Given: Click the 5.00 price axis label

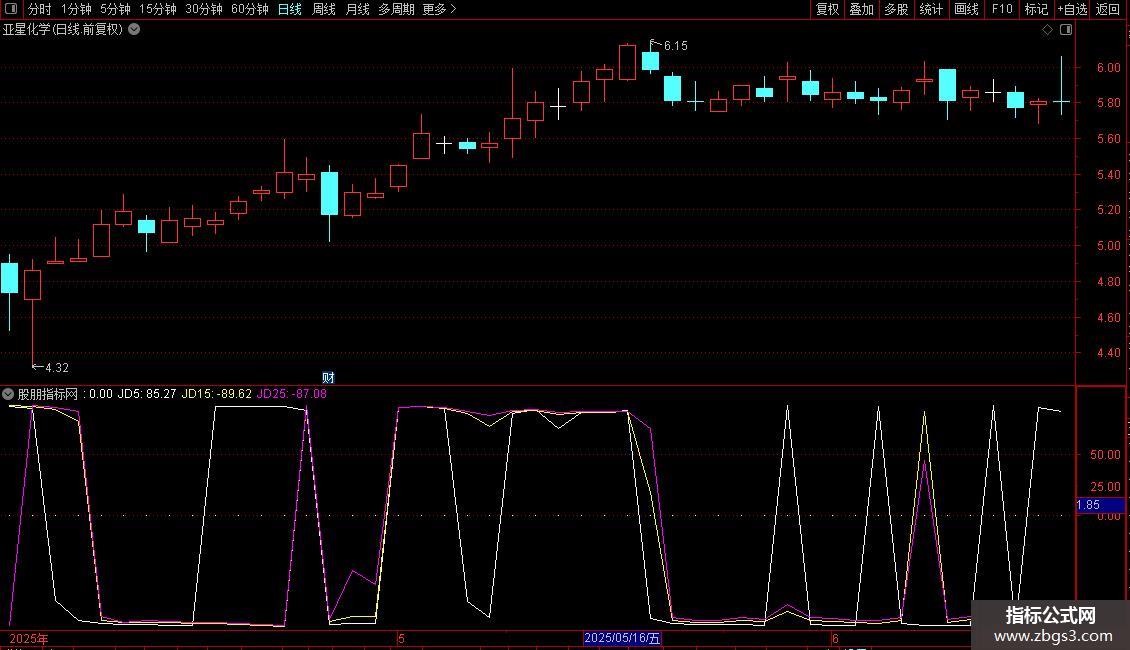Looking at the screenshot, I should [1108, 246].
